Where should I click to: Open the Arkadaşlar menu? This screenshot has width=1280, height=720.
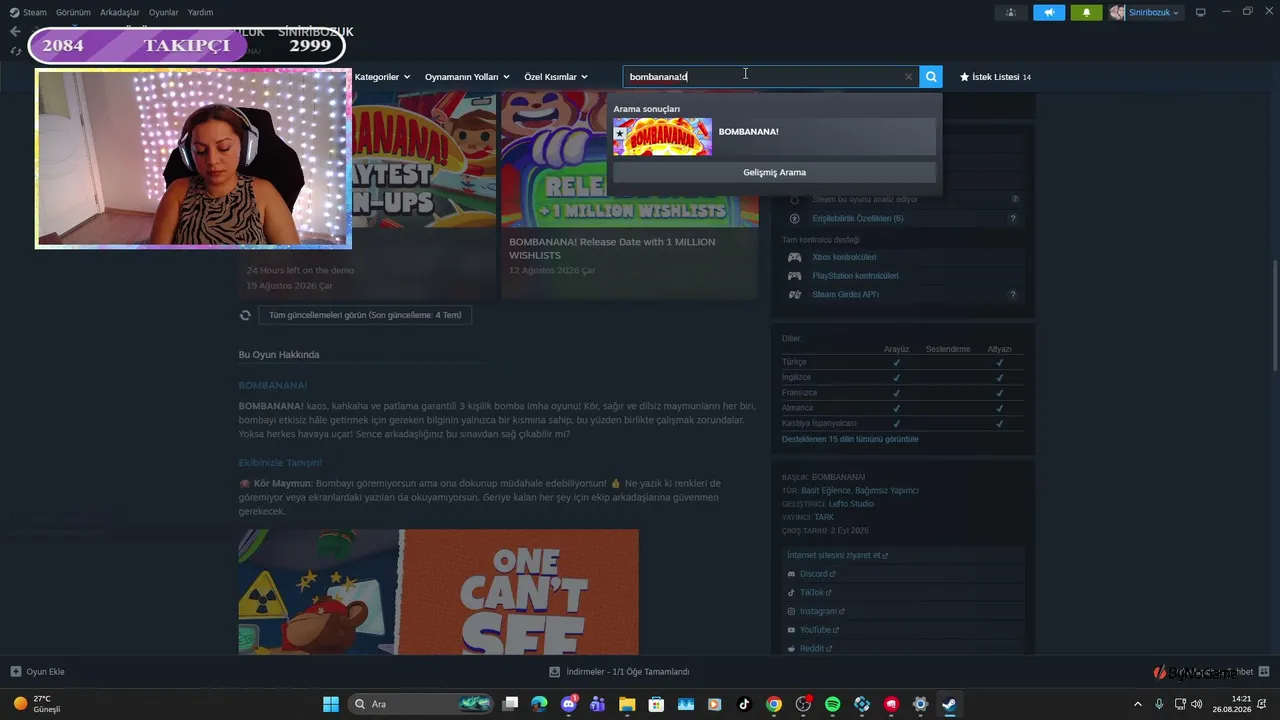[x=120, y=12]
